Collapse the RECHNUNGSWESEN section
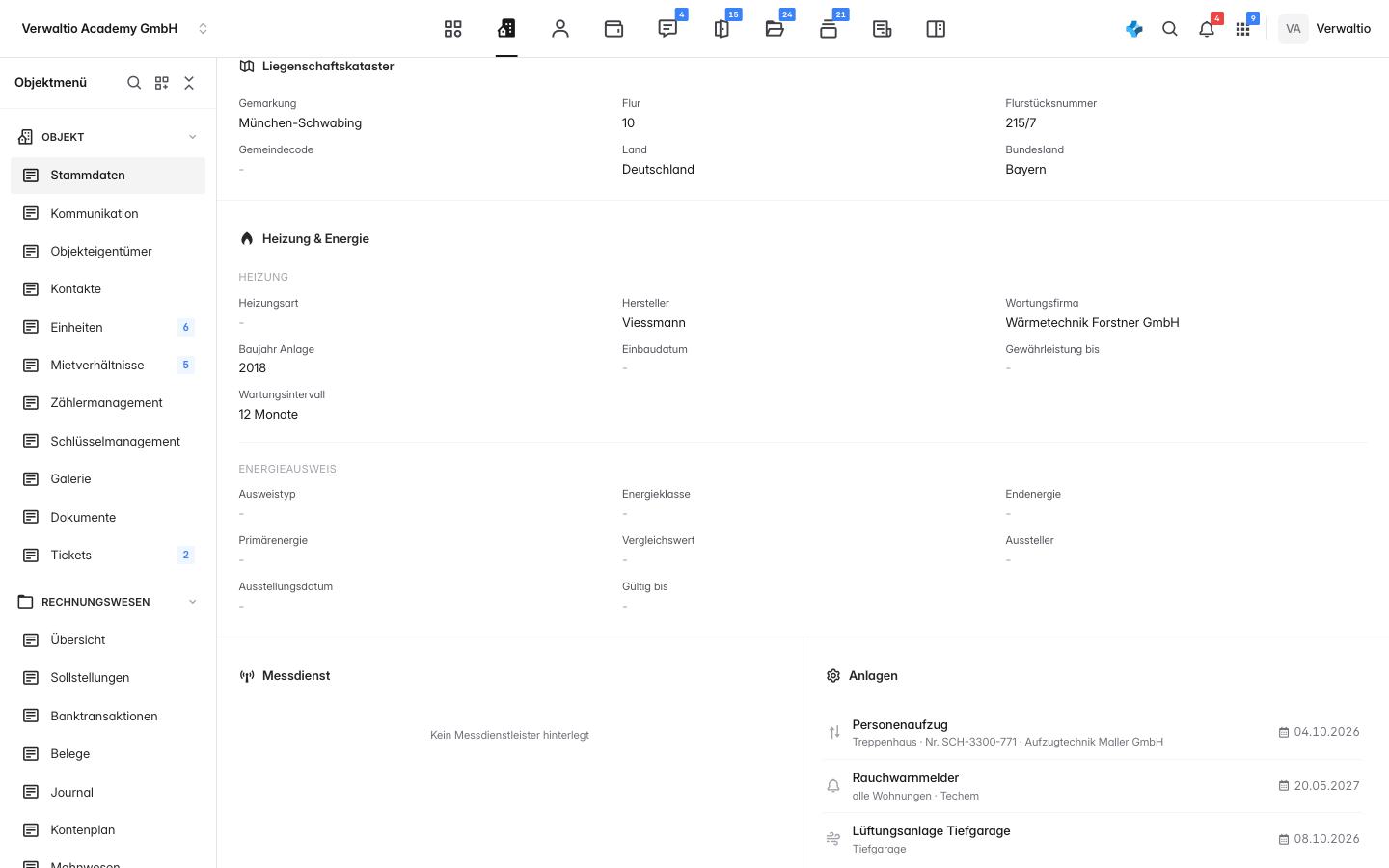This screenshot has height=868, width=1389. (x=108, y=602)
